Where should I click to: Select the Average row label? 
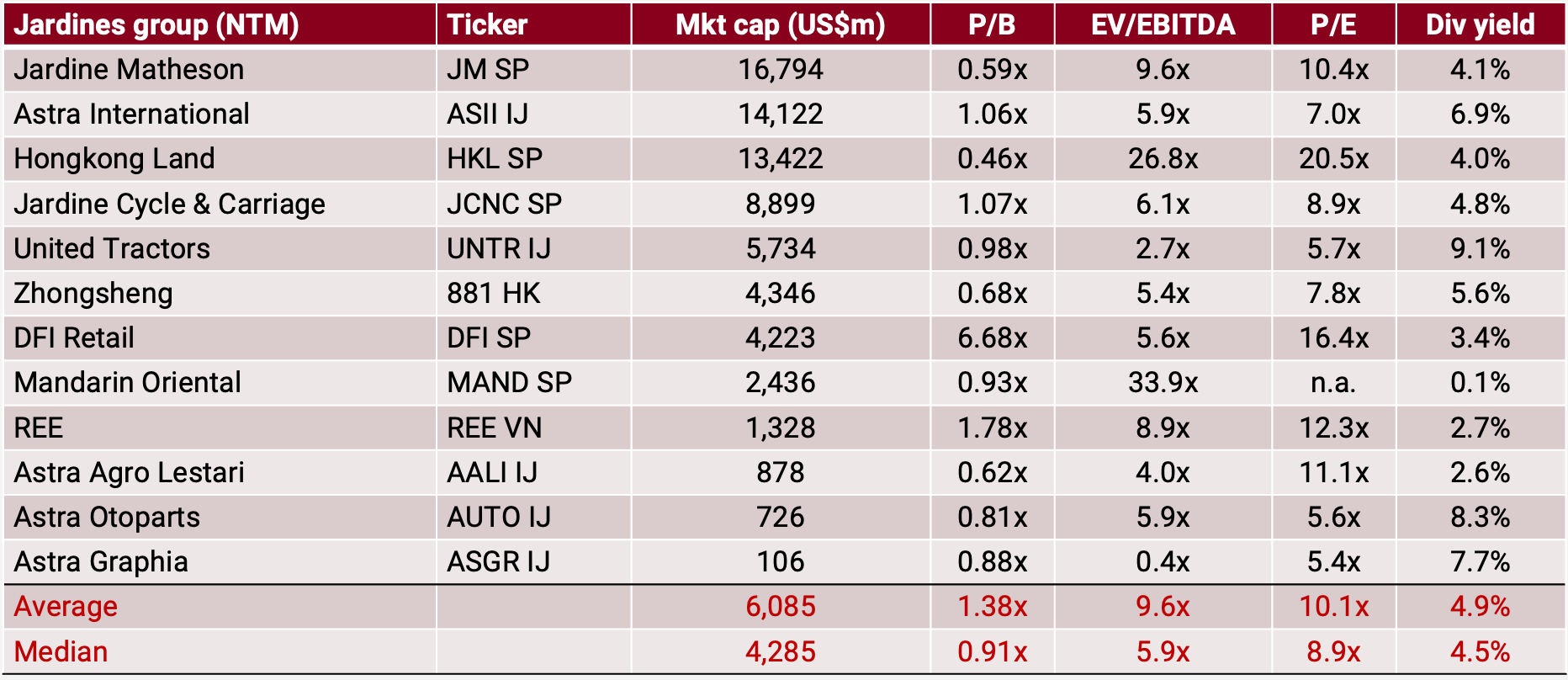coord(66,606)
